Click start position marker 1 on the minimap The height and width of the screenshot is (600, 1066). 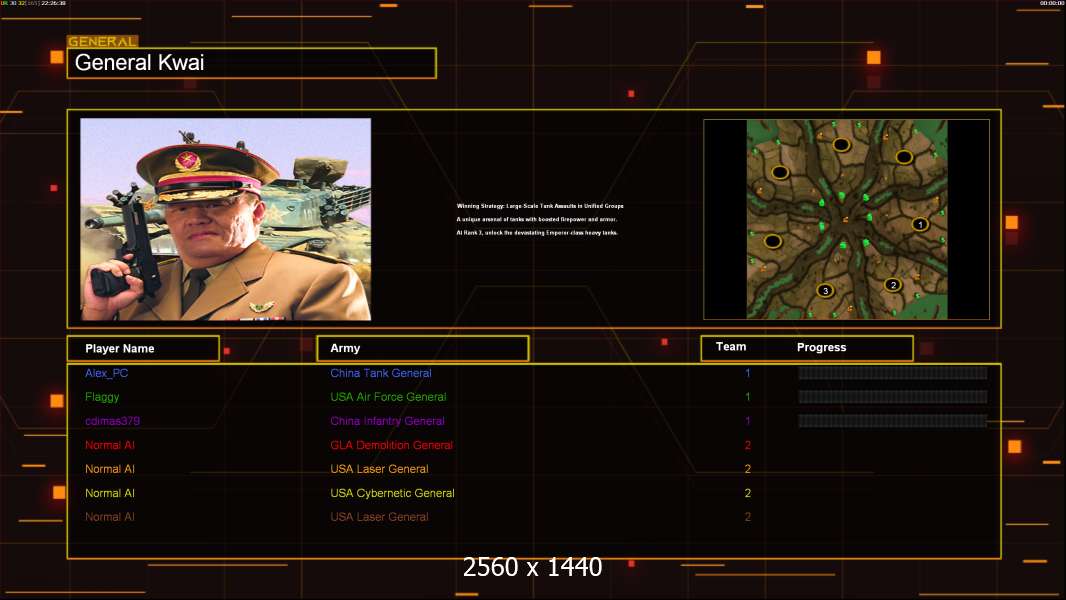[920, 224]
